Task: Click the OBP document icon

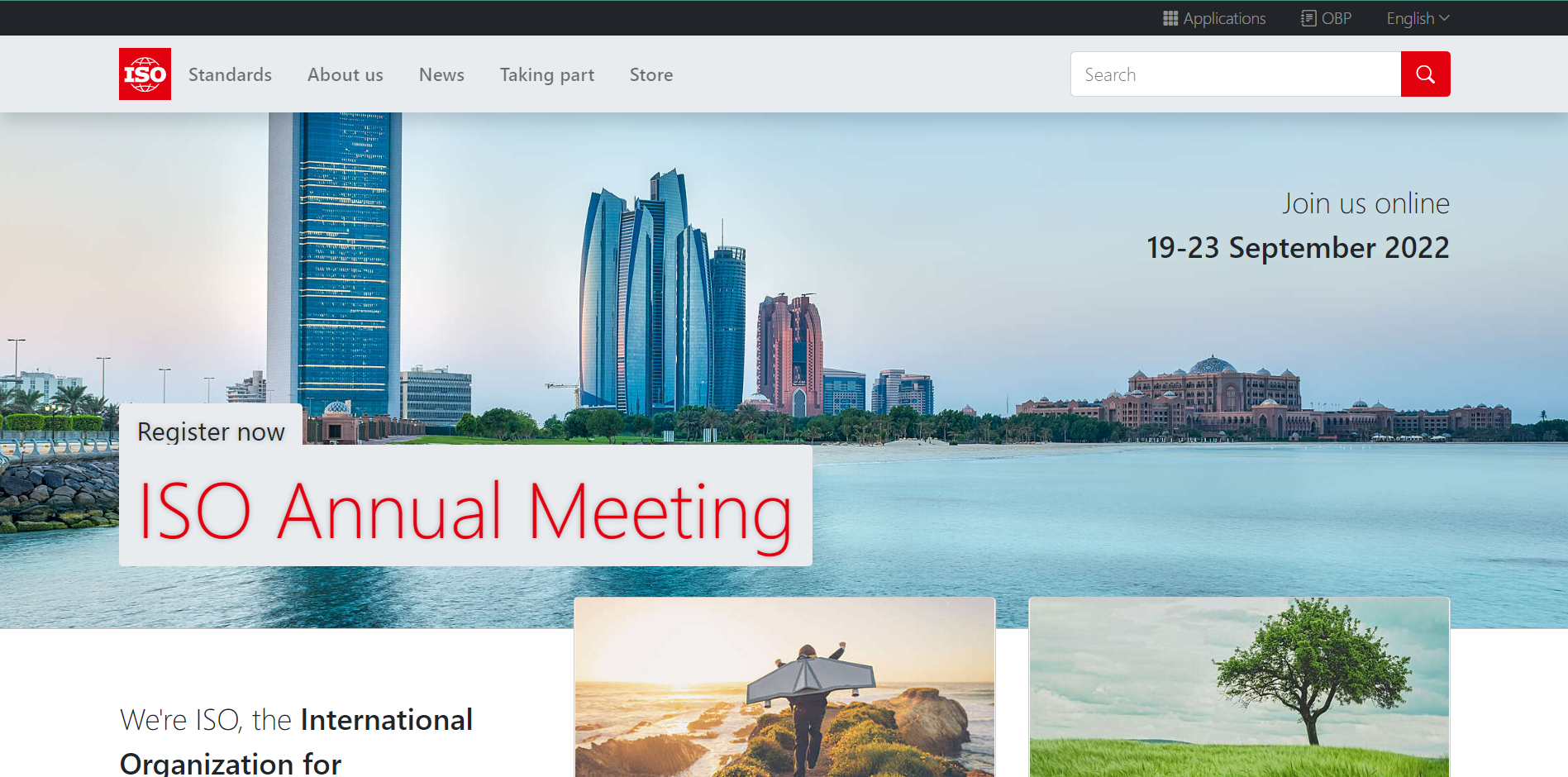Action: (x=1308, y=18)
